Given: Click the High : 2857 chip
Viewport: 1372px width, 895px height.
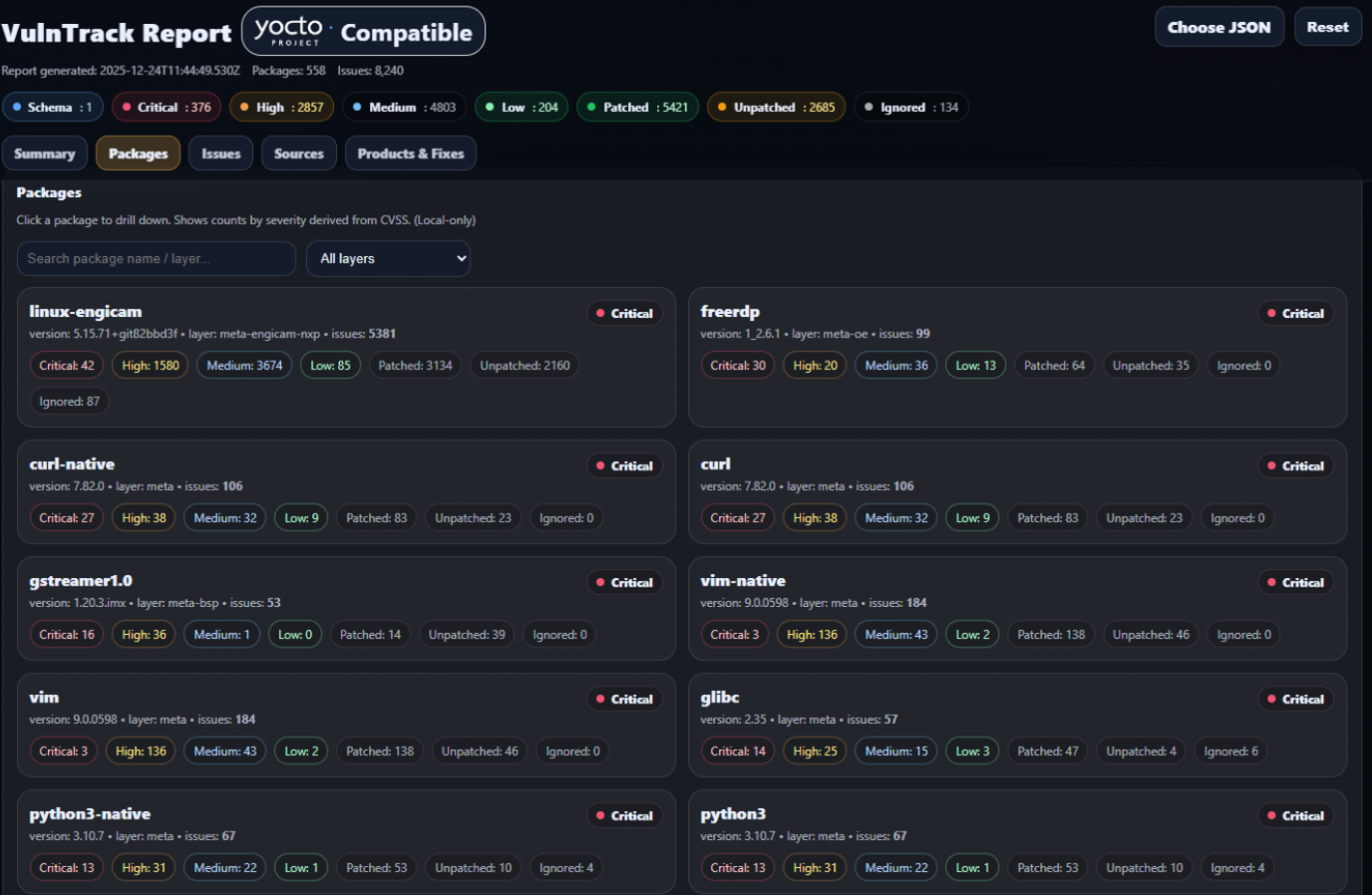Looking at the screenshot, I should coord(282,107).
